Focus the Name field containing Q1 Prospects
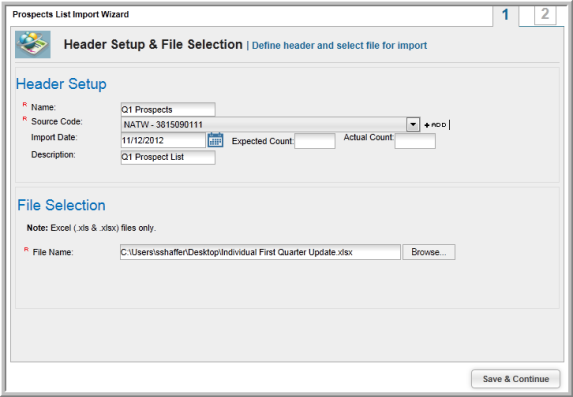The width and height of the screenshot is (573, 397). (x=168, y=110)
